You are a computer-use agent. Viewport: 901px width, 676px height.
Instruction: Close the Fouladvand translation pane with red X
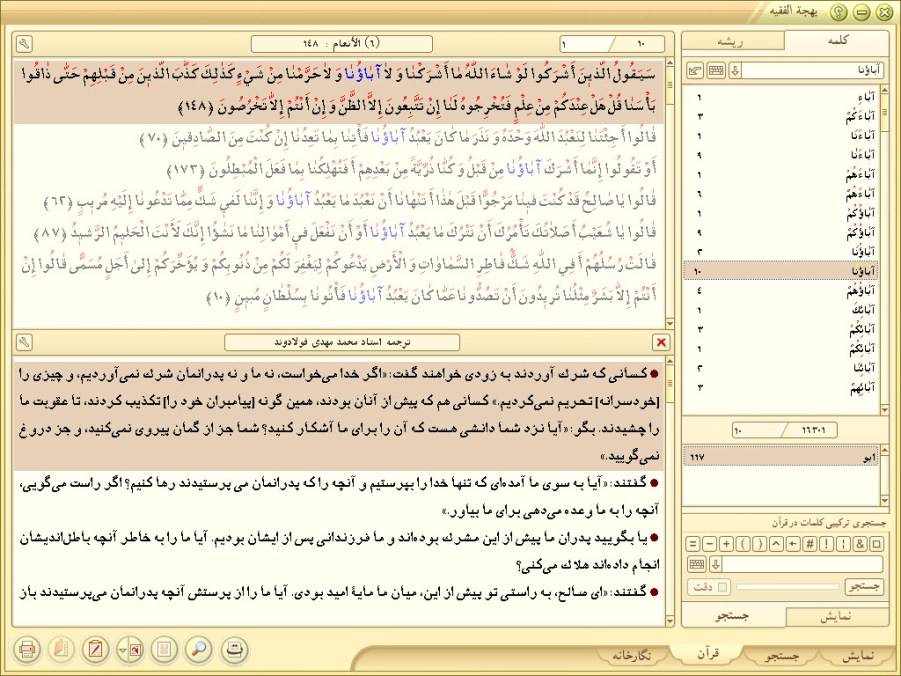point(661,342)
